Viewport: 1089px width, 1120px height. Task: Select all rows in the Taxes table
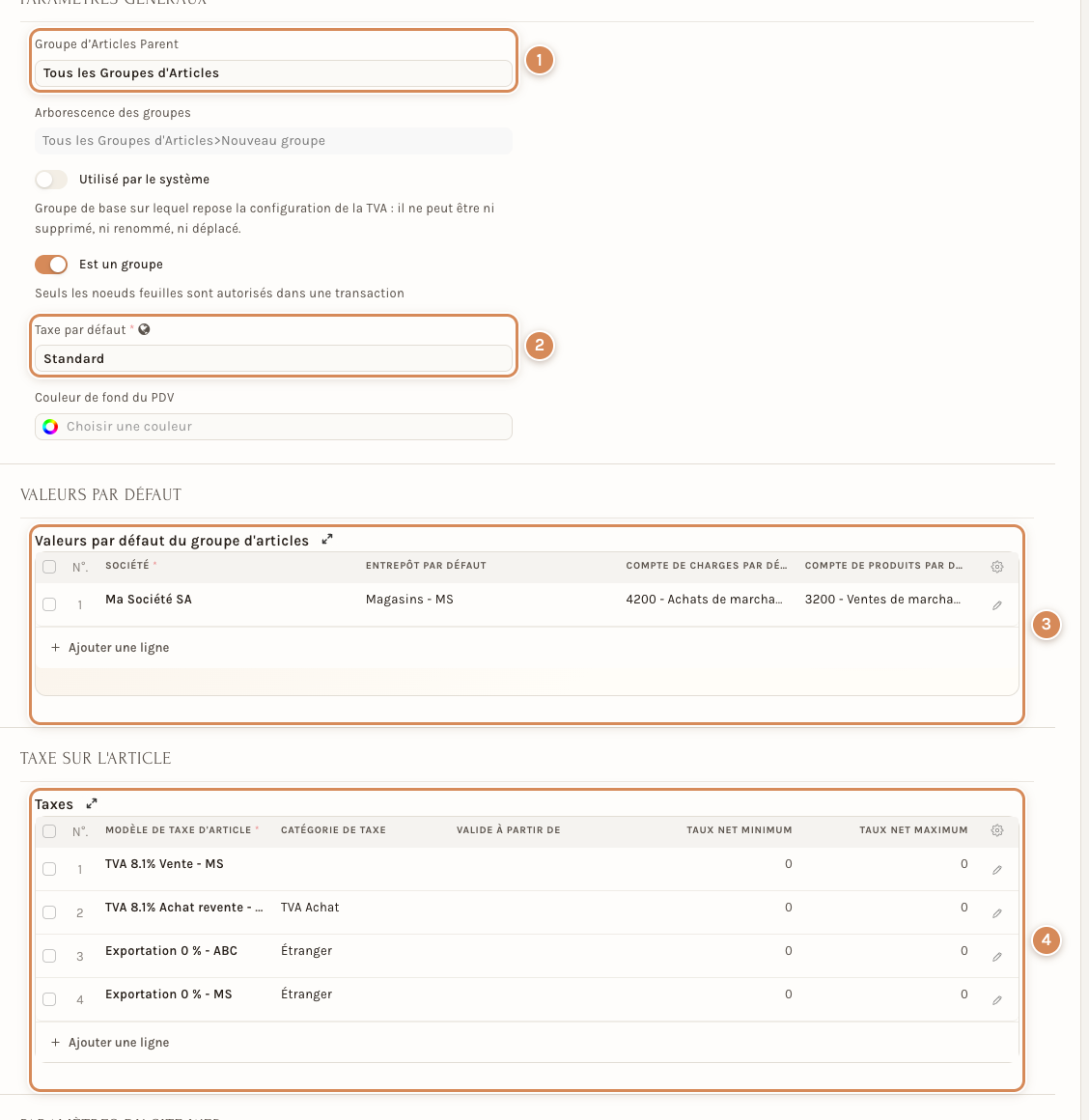[49, 830]
